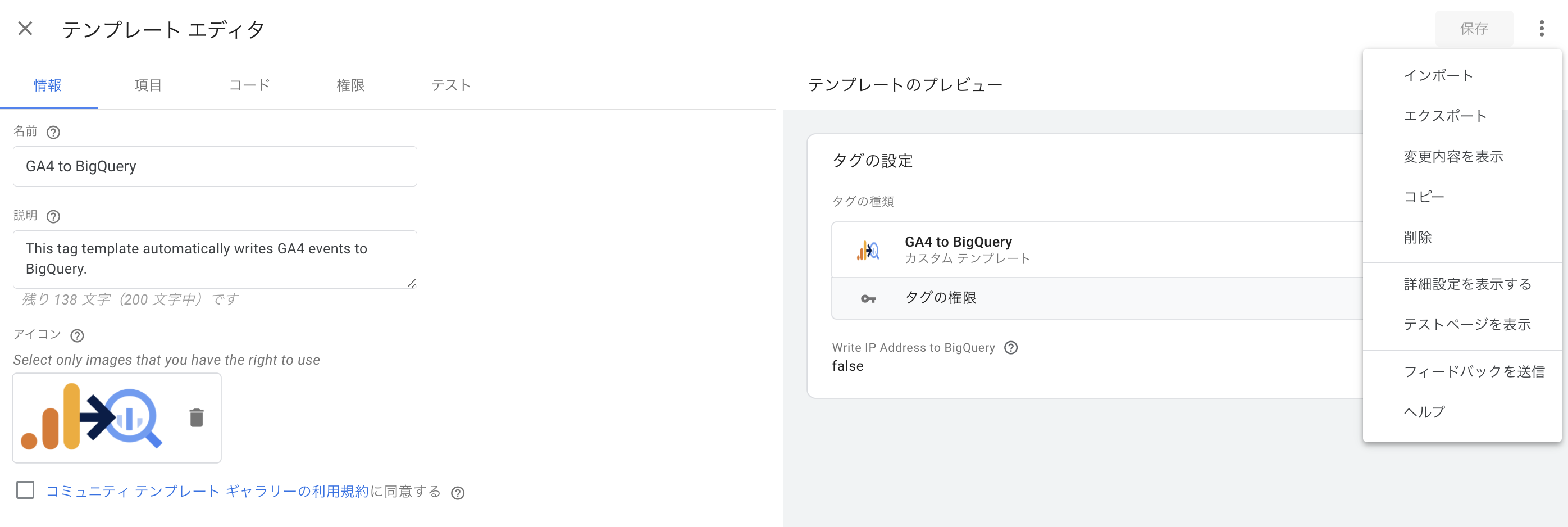Switch to the コード tab
The image size is (1568, 527).
coord(248,85)
